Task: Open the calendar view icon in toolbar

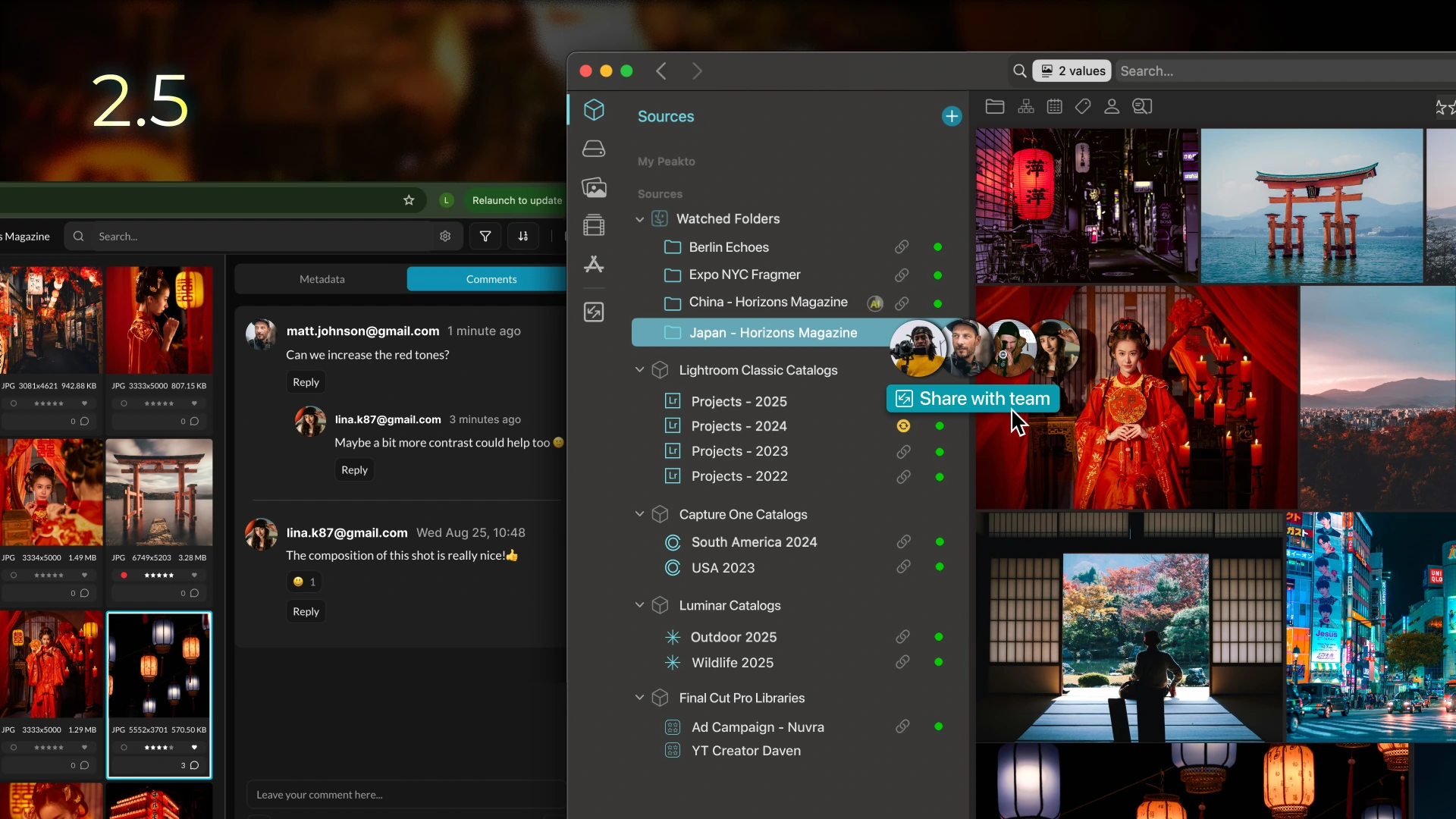Action: [x=1054, y=107]
